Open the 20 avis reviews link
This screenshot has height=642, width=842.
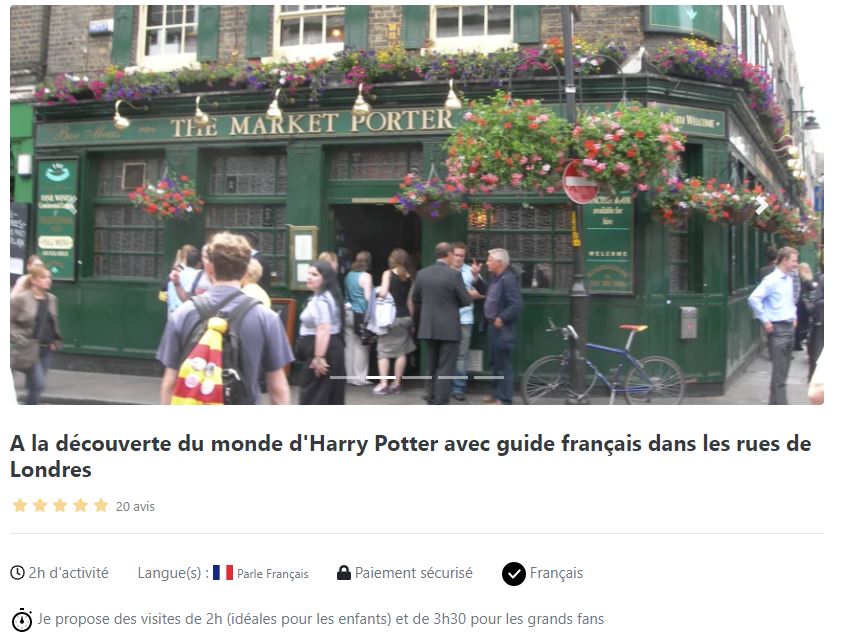135,507
